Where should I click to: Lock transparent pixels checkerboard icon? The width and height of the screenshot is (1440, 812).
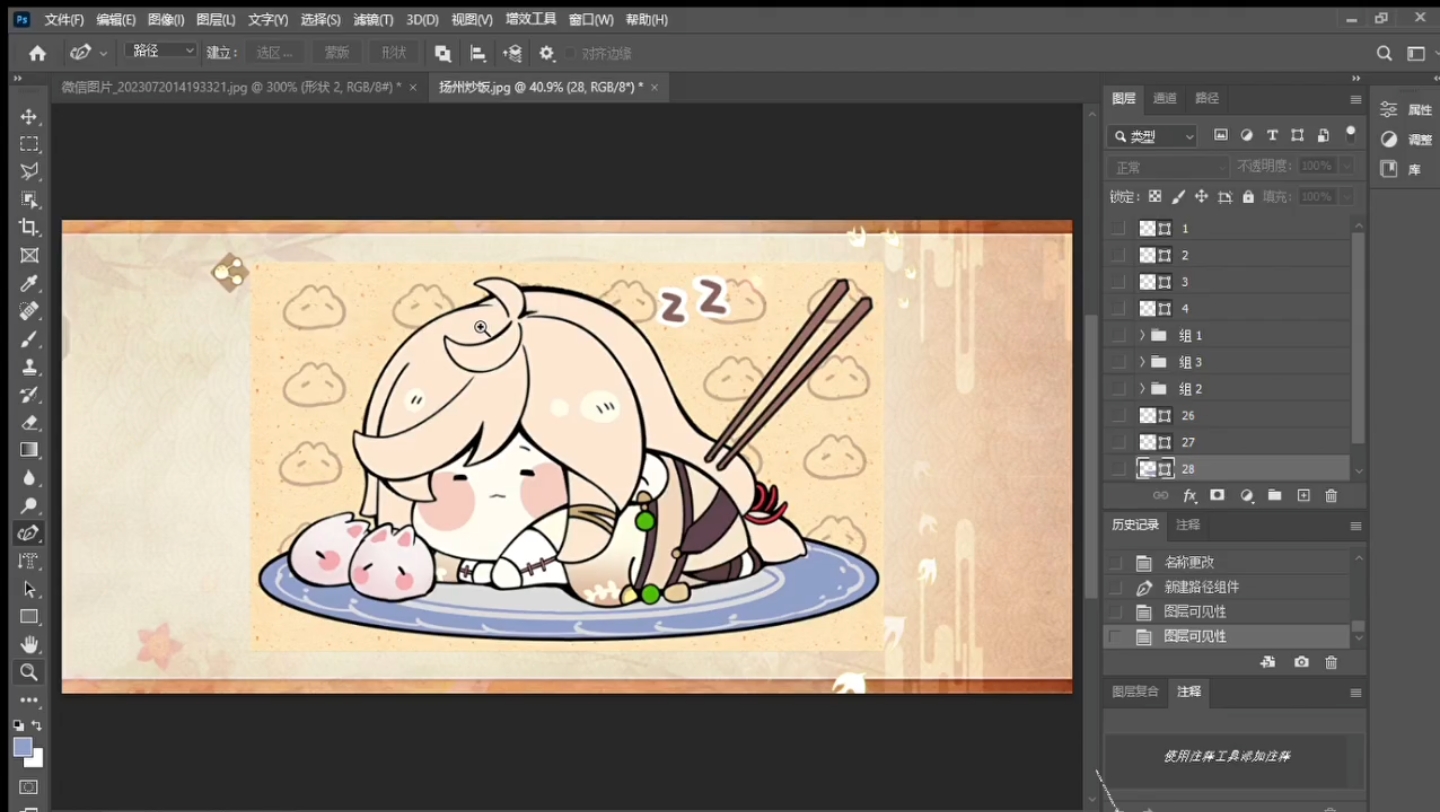tap(1155, 197)
